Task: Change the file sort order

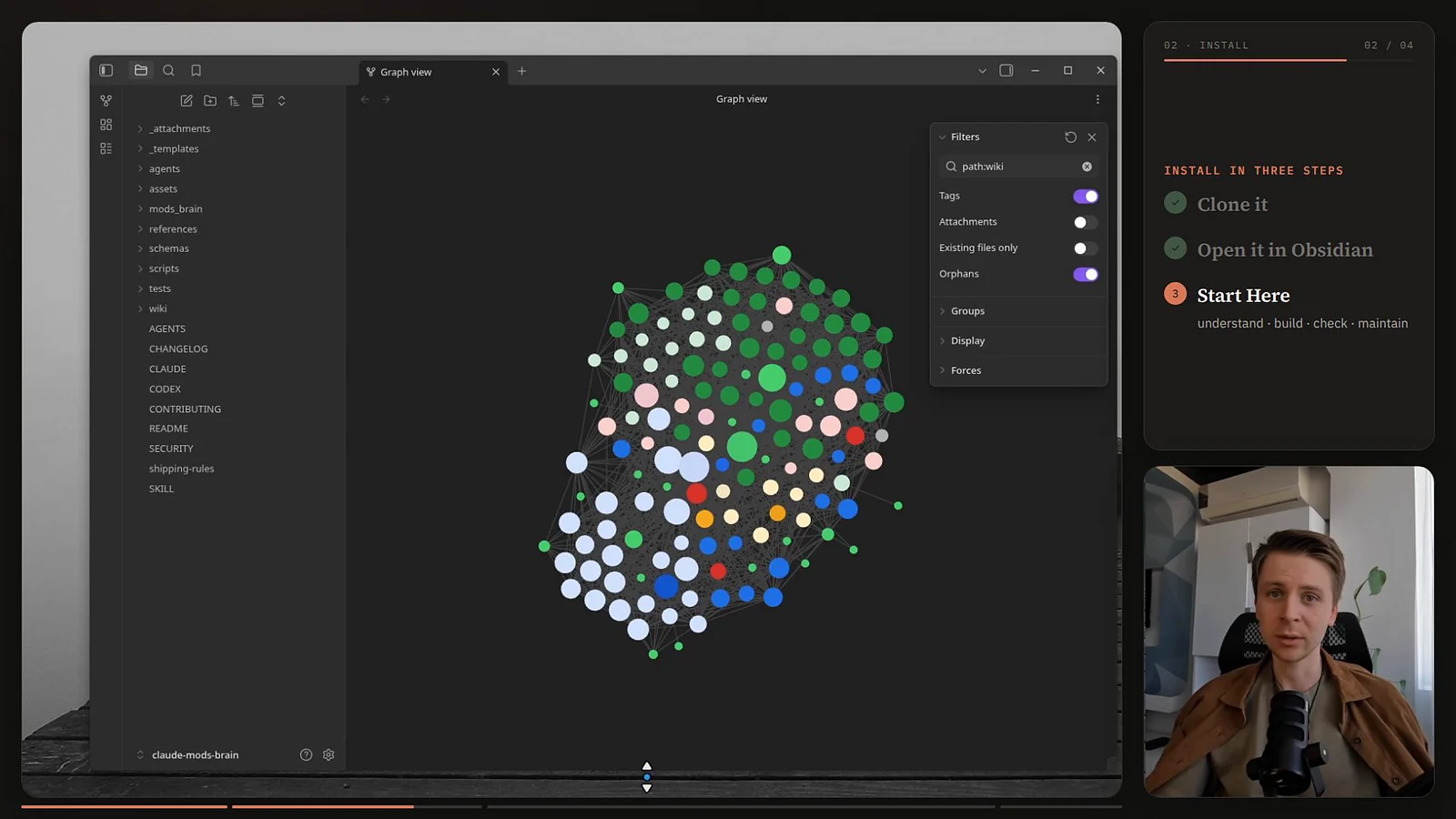Action: point(234,101)
